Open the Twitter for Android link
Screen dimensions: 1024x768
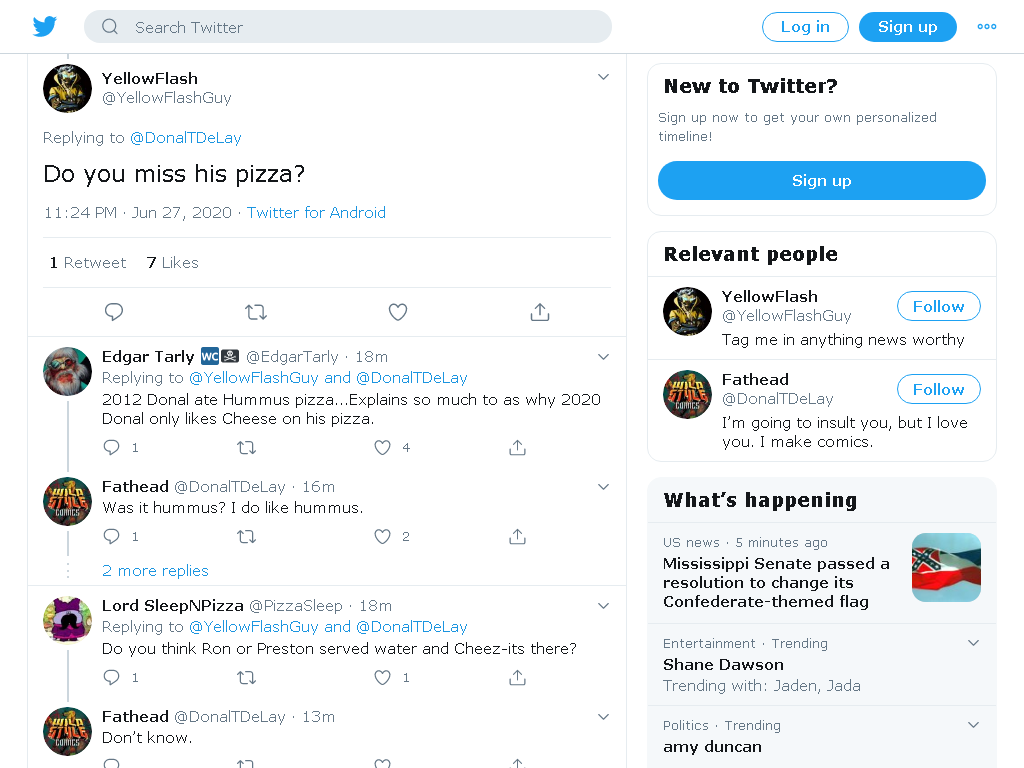coord(316,213)
